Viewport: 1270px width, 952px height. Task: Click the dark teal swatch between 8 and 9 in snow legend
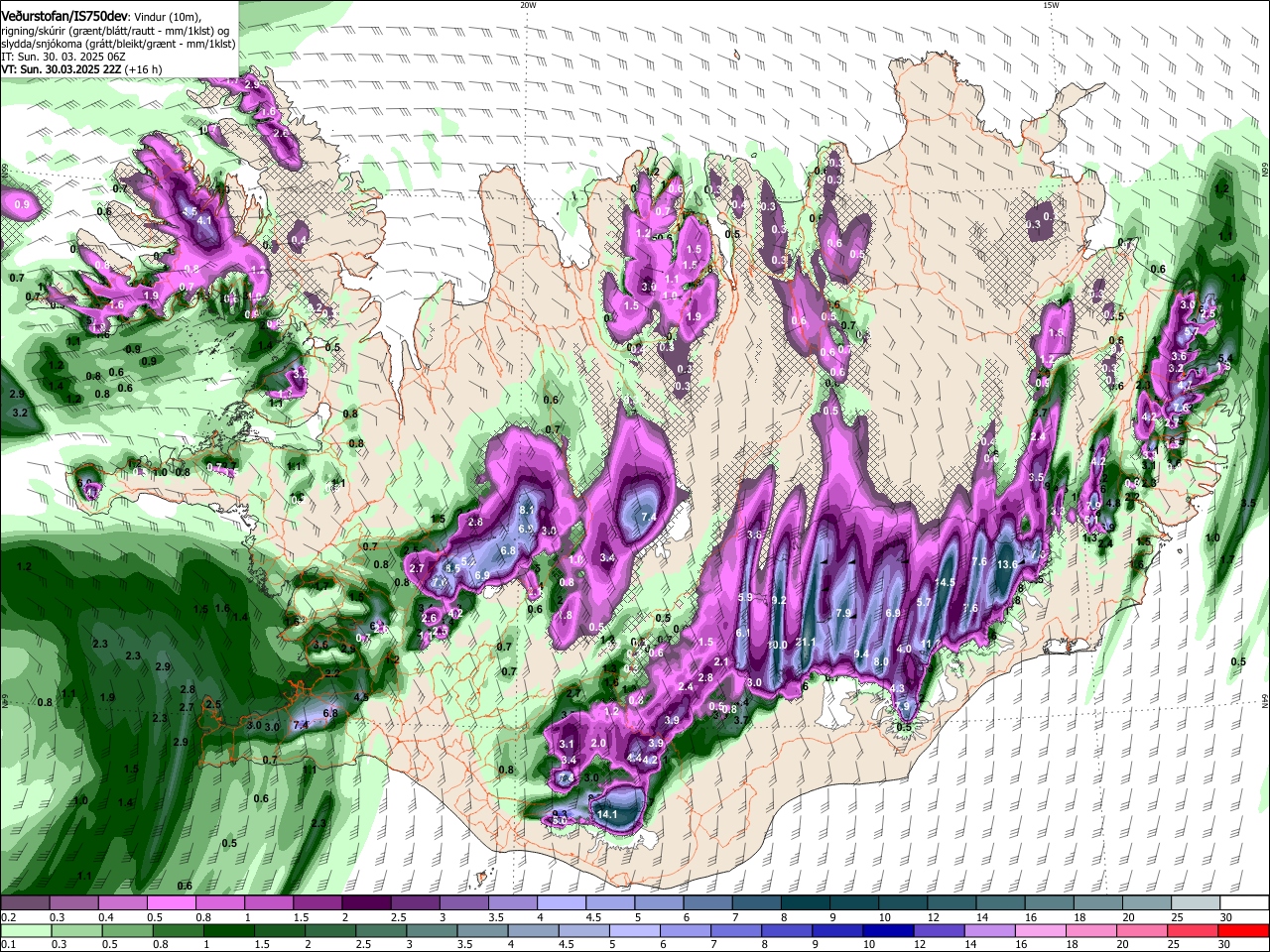click(805, 903)
